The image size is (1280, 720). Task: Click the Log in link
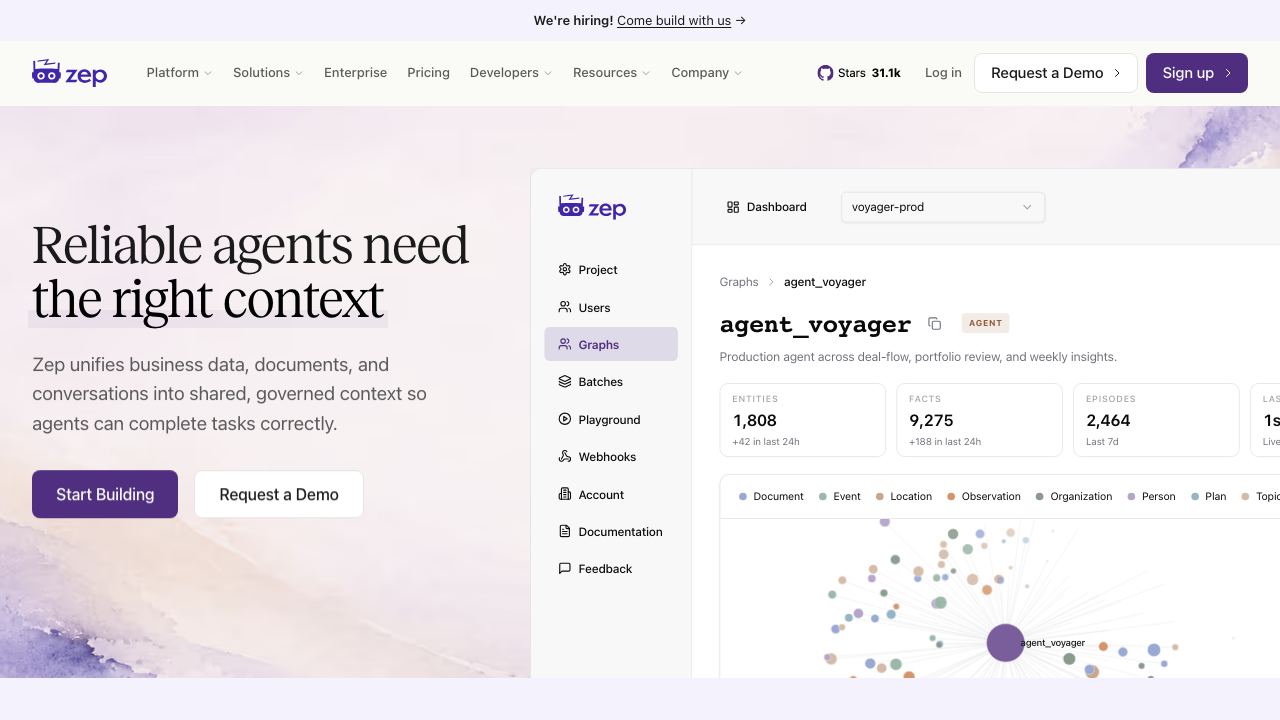click(x=943, y=73)
